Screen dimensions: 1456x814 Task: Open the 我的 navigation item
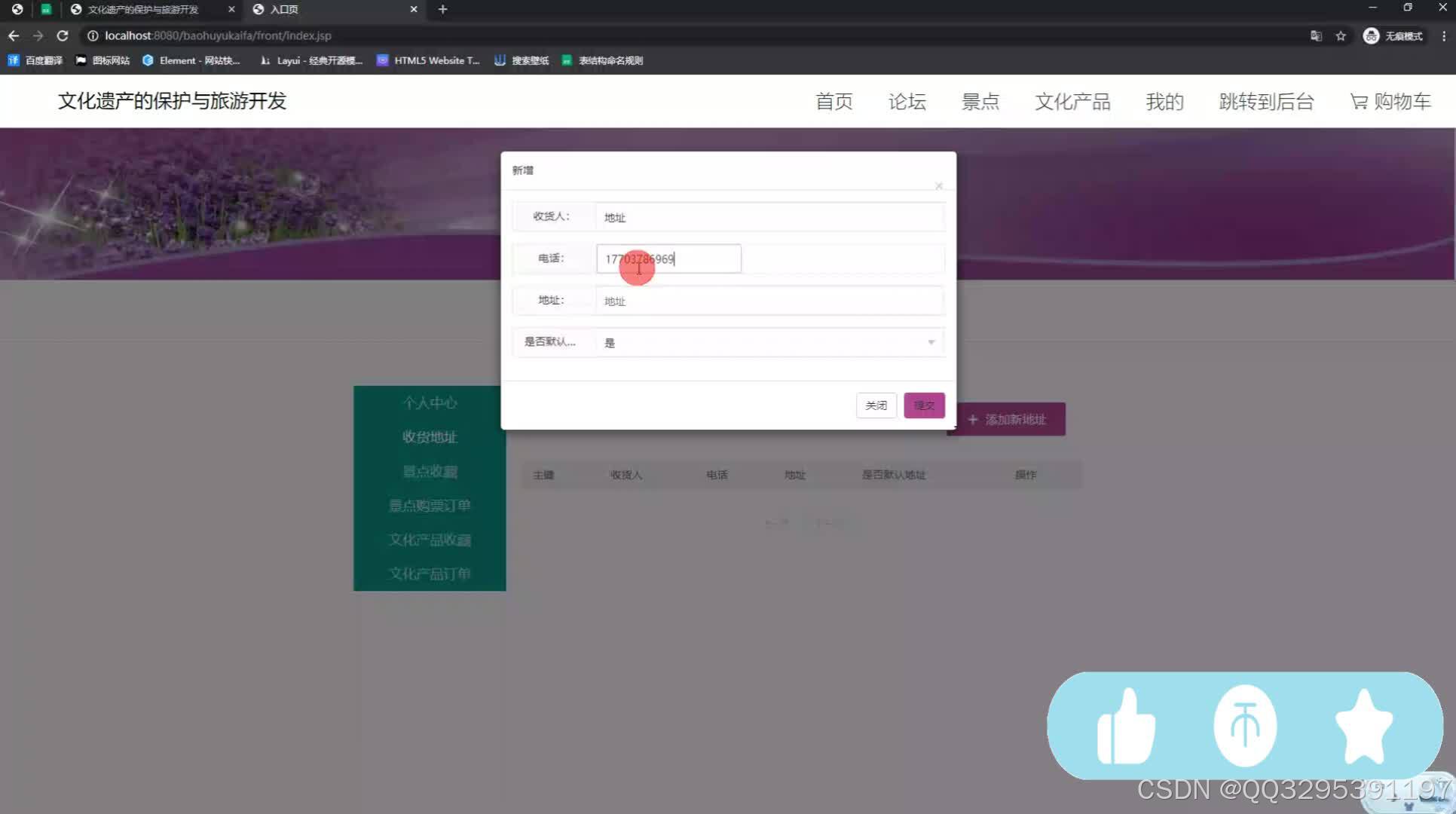1164,101
